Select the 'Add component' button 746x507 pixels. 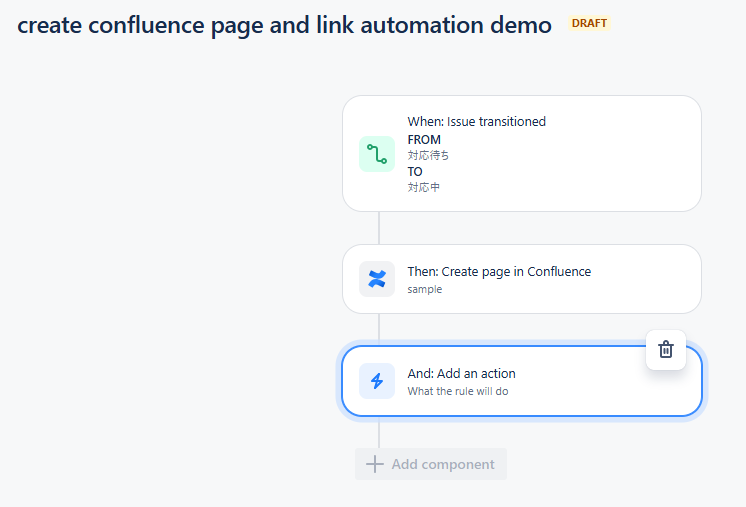pos(431,464)
